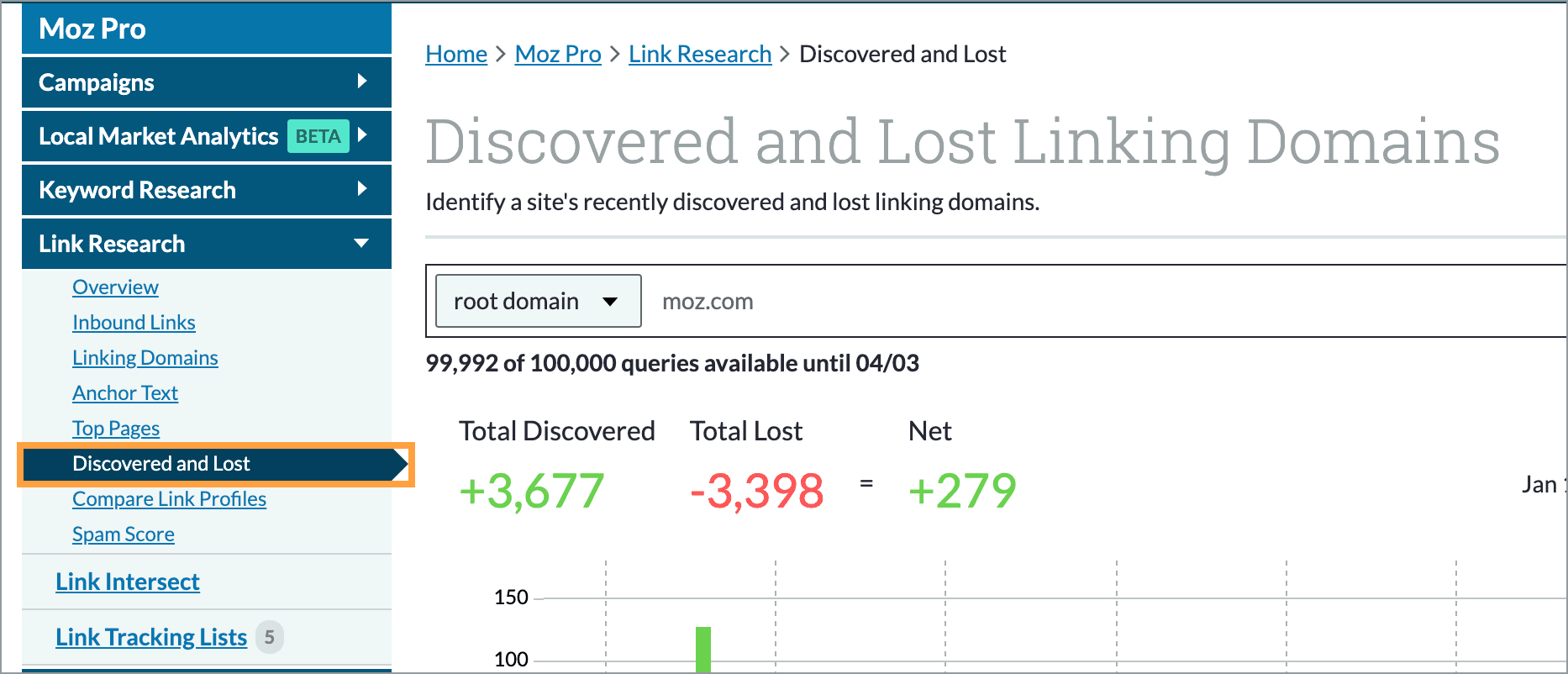This screenshot has height=674, width=1568.
Task: Open the Linking Domains page
Action: point(145,358)
